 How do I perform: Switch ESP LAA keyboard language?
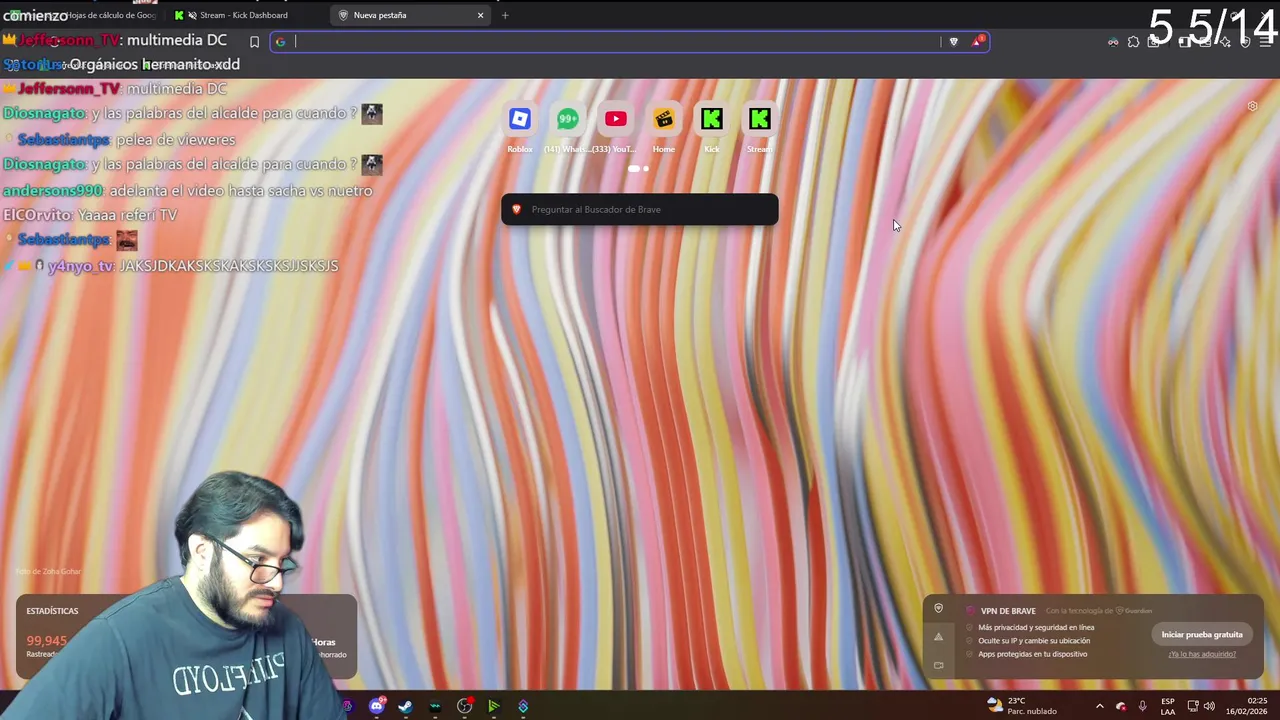[x=1168, y=706]
